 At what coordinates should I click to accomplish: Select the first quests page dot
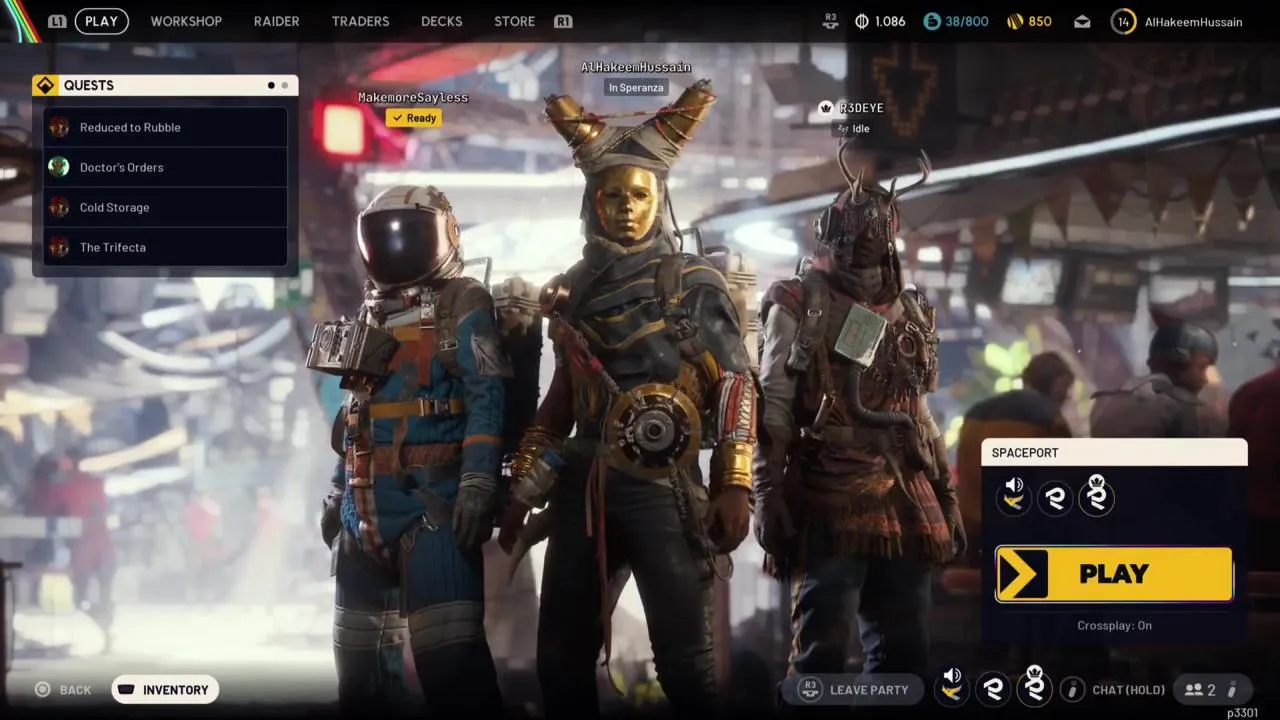click(271, 85)
